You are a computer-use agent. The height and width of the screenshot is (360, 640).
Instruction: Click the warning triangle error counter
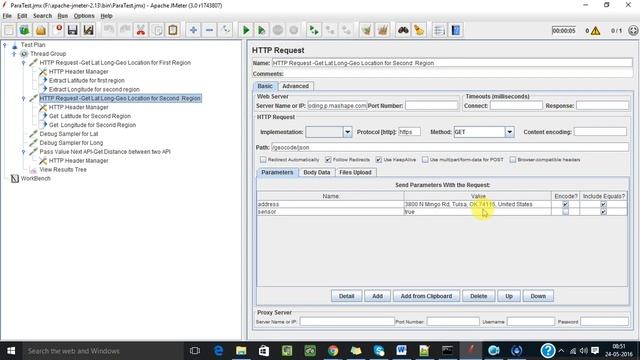(596, 31)
